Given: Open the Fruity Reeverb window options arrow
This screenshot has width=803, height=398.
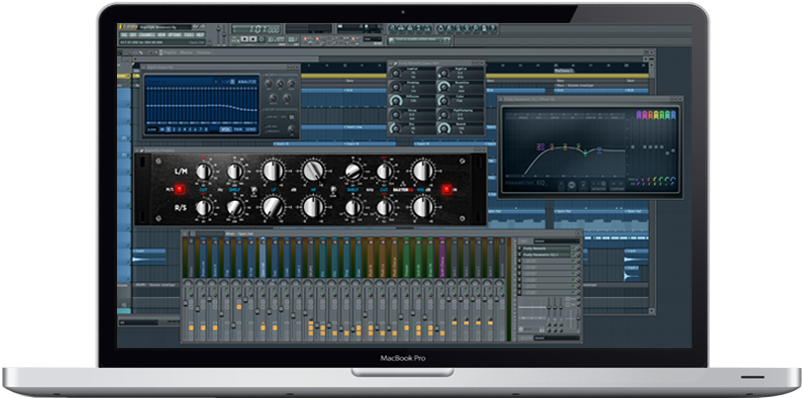Looking at the screenshot, I should [x=391, y=63].
